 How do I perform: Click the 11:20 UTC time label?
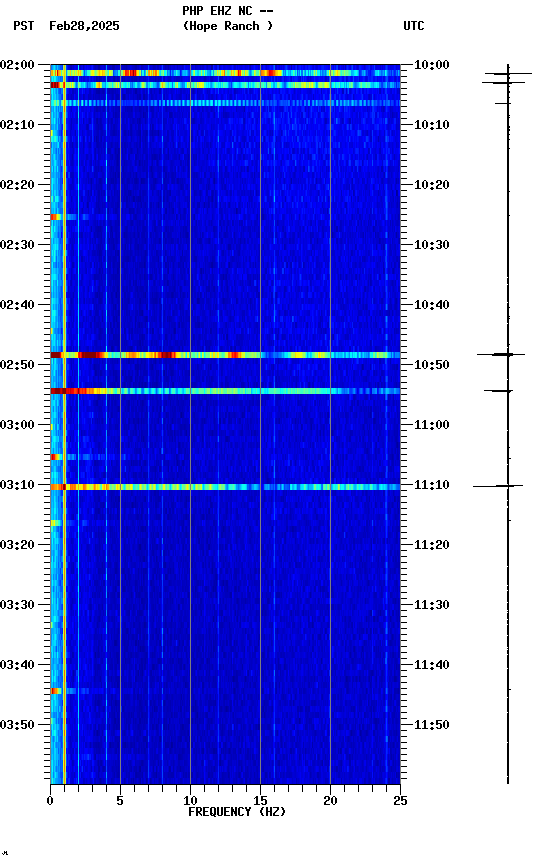coord(431,545)
